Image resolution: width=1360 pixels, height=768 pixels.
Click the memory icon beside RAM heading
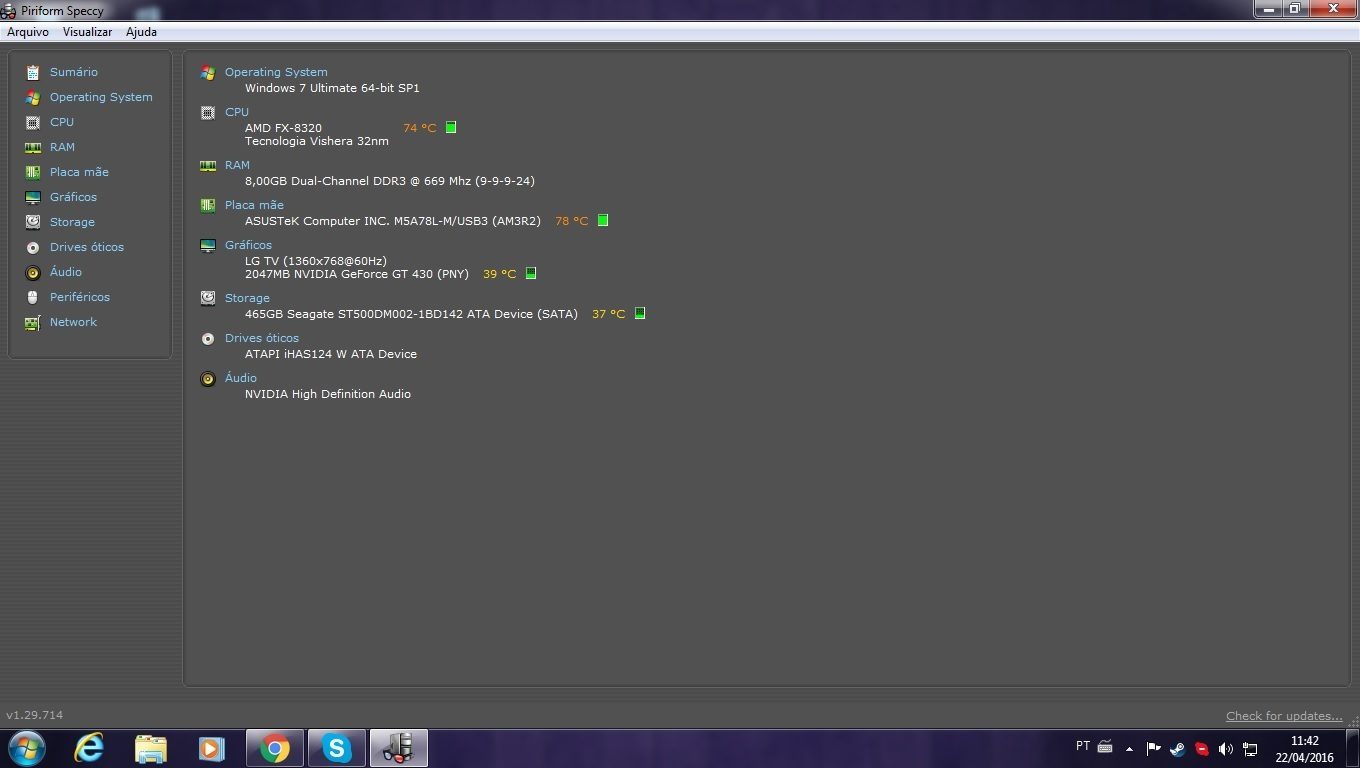(x=208, y=165)
